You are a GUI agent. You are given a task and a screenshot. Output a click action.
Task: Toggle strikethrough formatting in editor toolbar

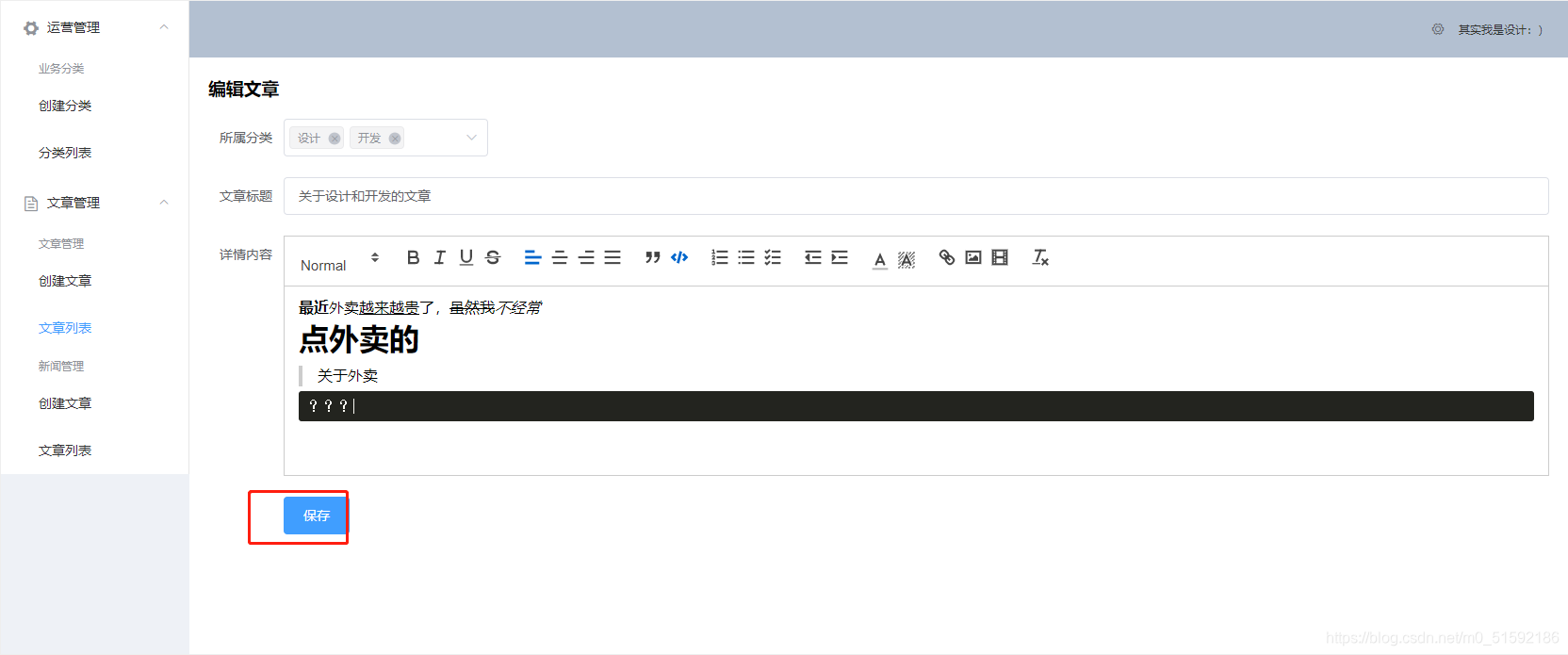[493, 257]
